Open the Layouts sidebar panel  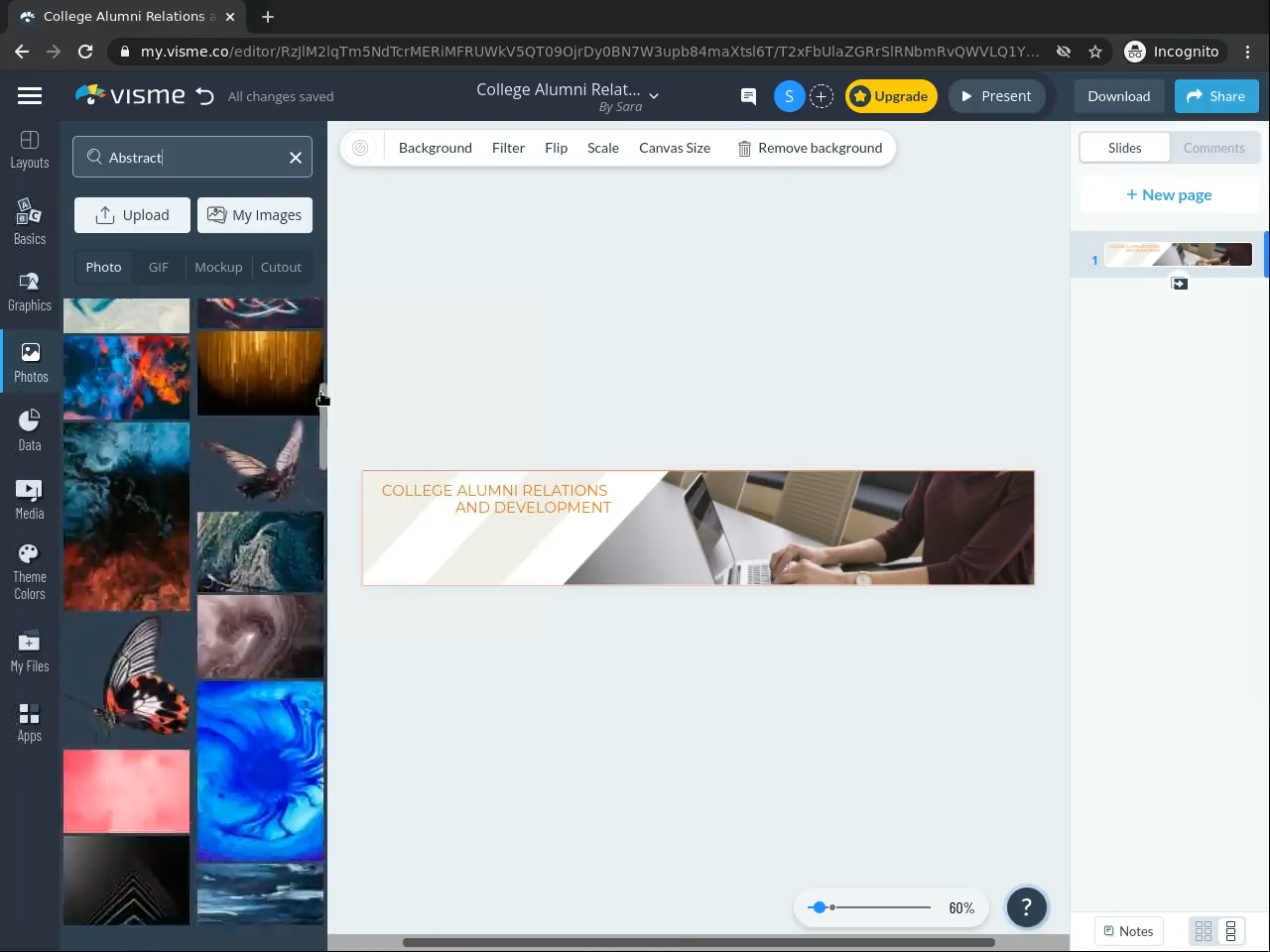tap(30, 150)
